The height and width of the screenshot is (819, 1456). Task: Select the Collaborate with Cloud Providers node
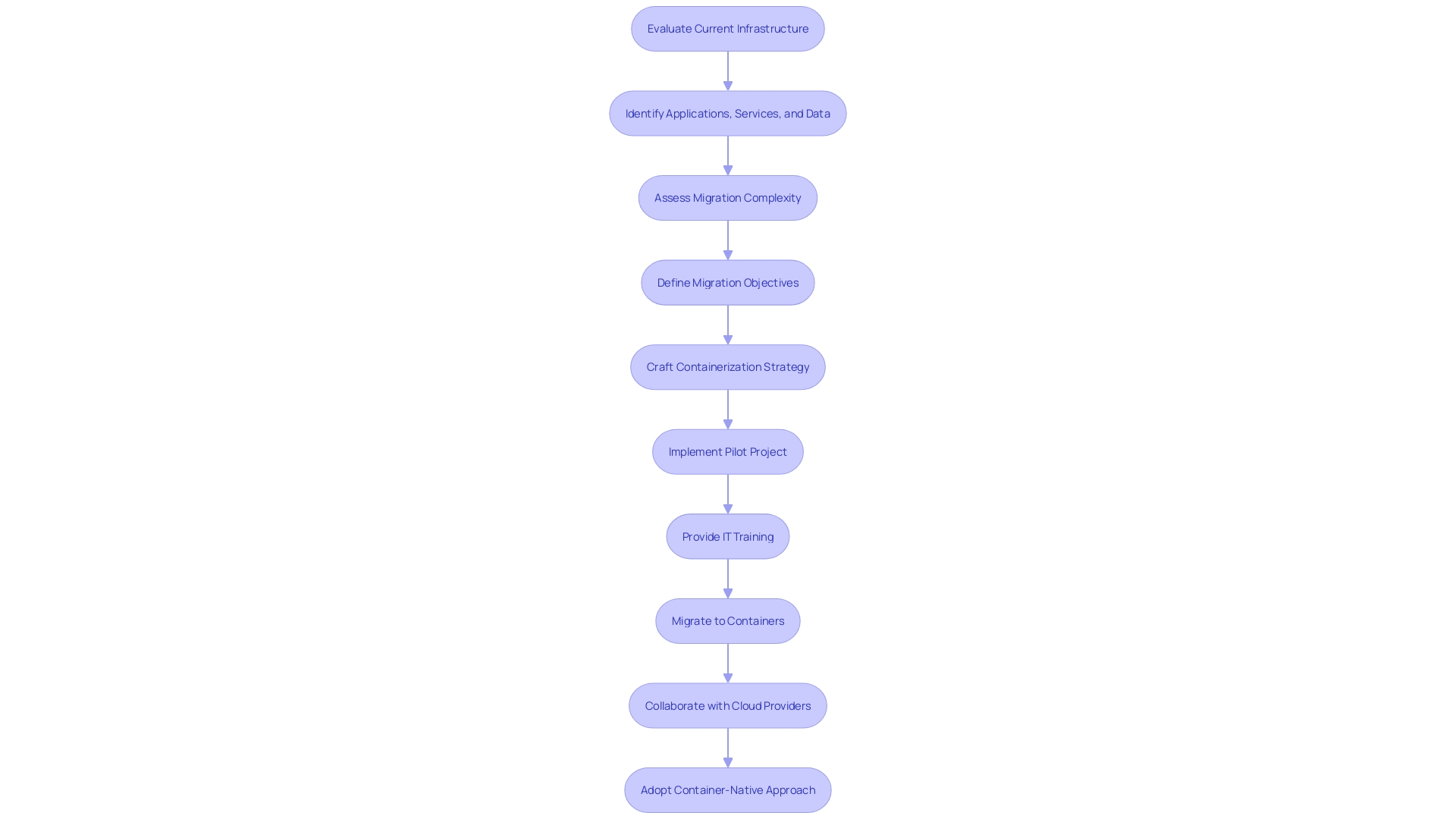(x=728, y=705)
